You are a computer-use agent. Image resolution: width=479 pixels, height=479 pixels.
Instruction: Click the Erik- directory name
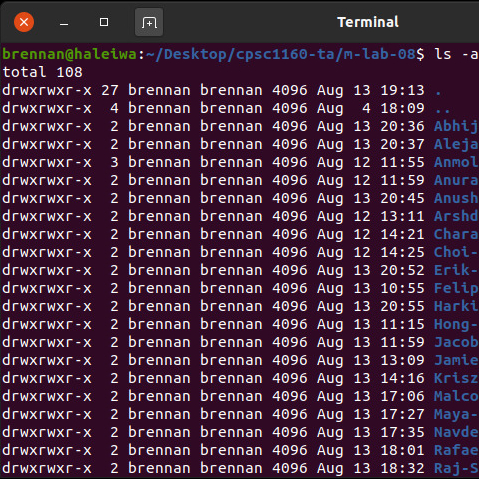pos(456,270)
